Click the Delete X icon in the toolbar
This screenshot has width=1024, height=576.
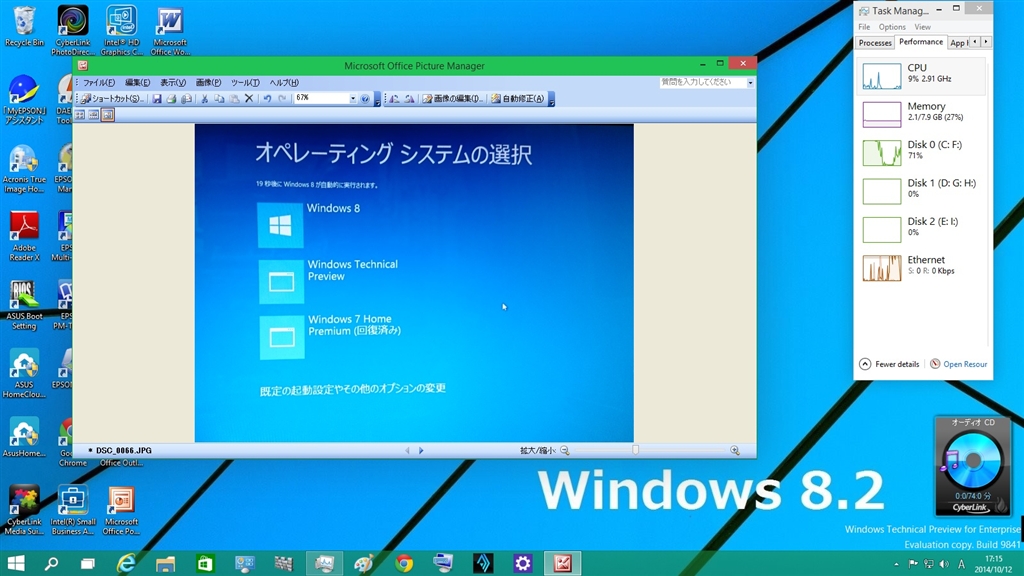(x=249, y=99)
